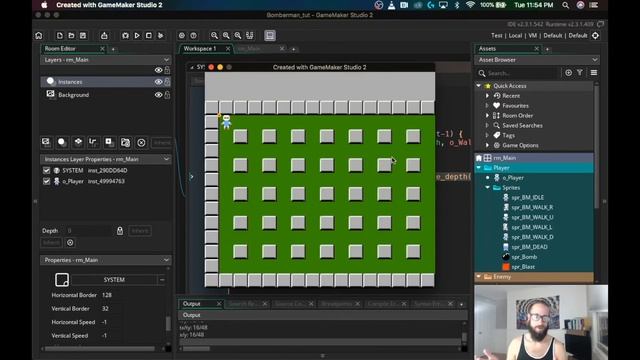
Task: Collapse the Sprites folder
Action: coord(487,187)
